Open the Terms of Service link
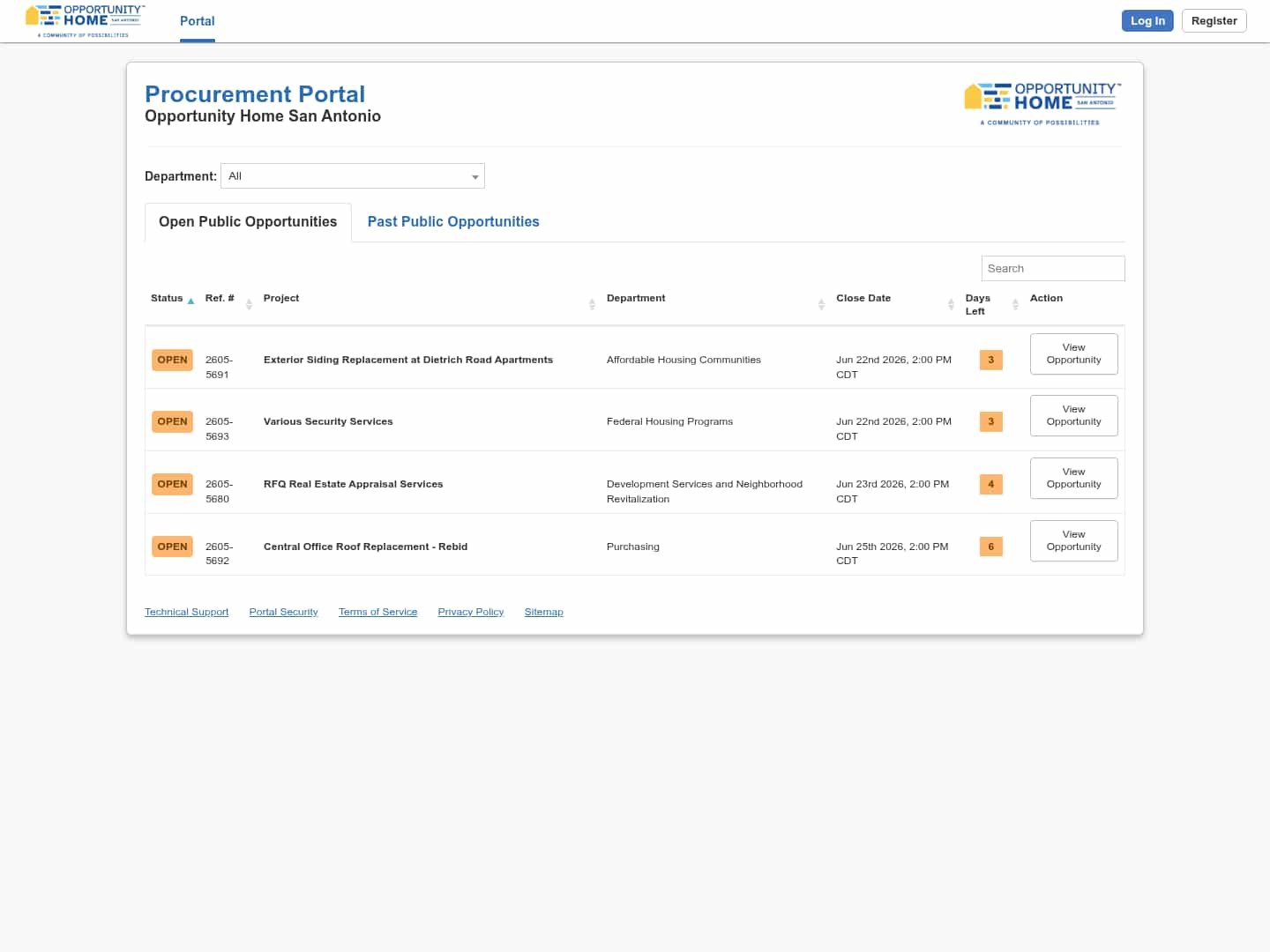Image resolution: width=1270 pixels, height=952 pixels. tap(377, 612)
